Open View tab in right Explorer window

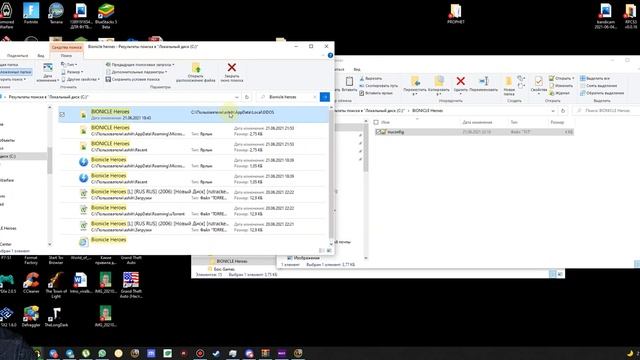357,69
